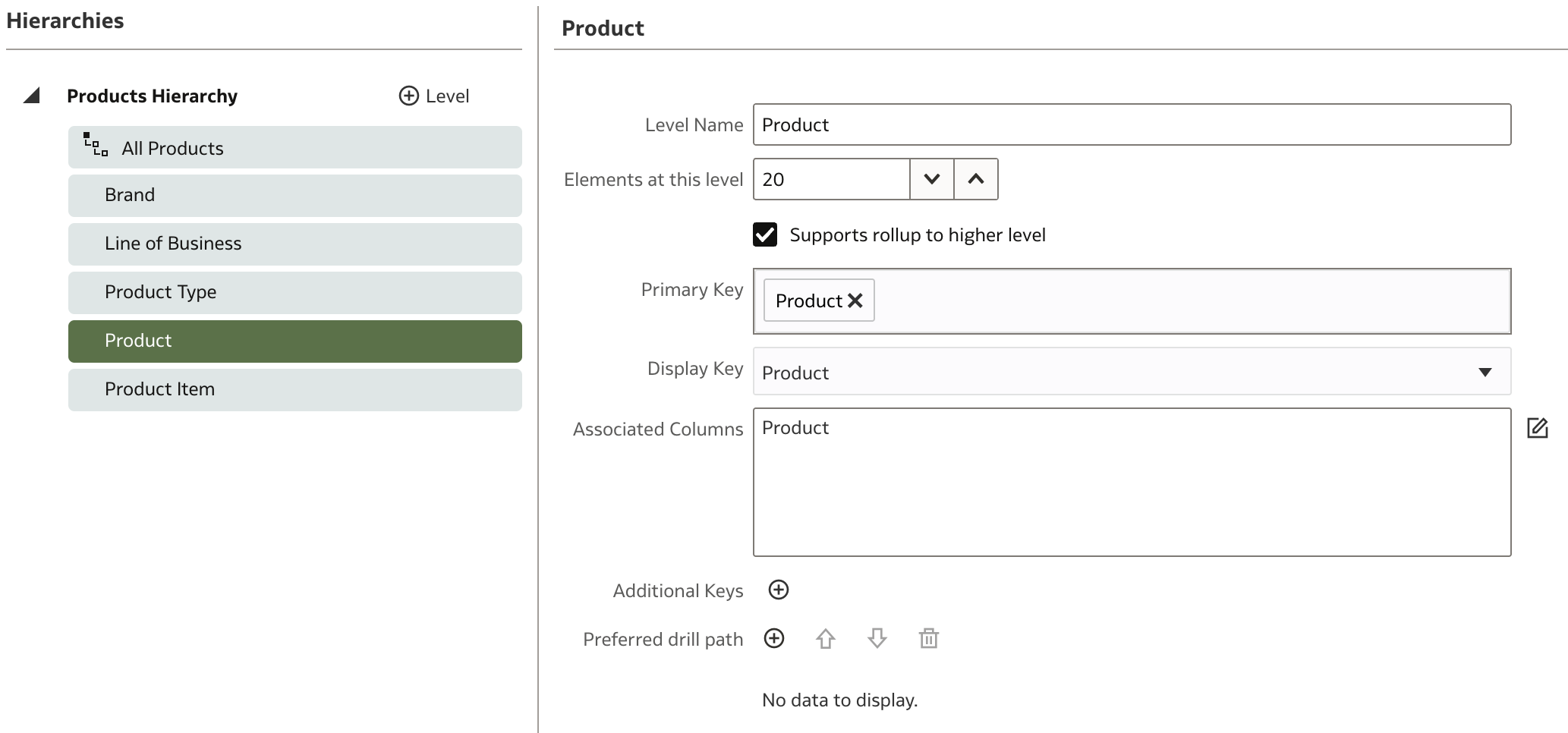The width and height of the screenshot is (1568, 733).
Task: Click the Supports rollup to higher level label
Action: pyautogui.click(x=918, y=235)
